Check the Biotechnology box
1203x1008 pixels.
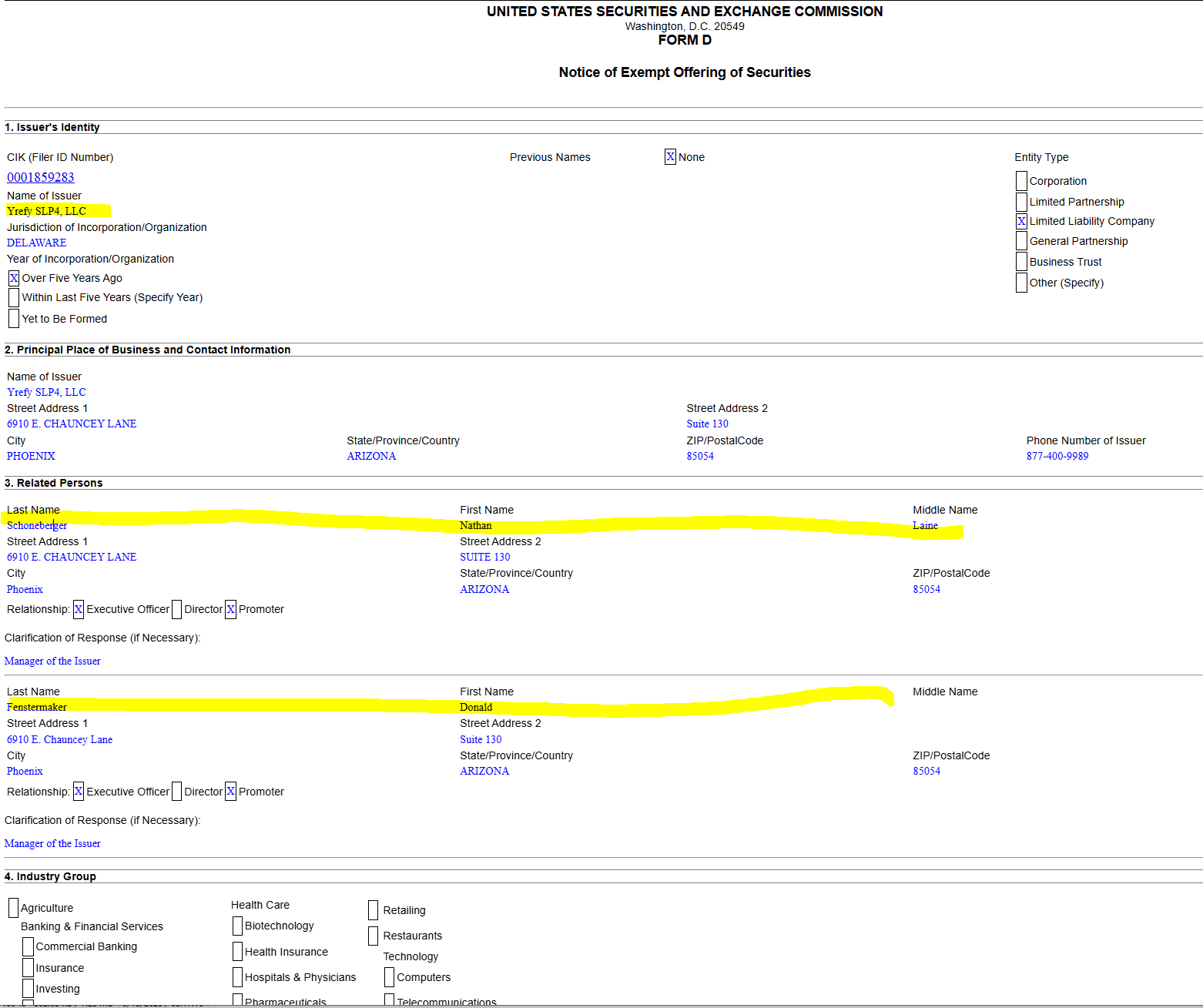click(x=237, y=926)
